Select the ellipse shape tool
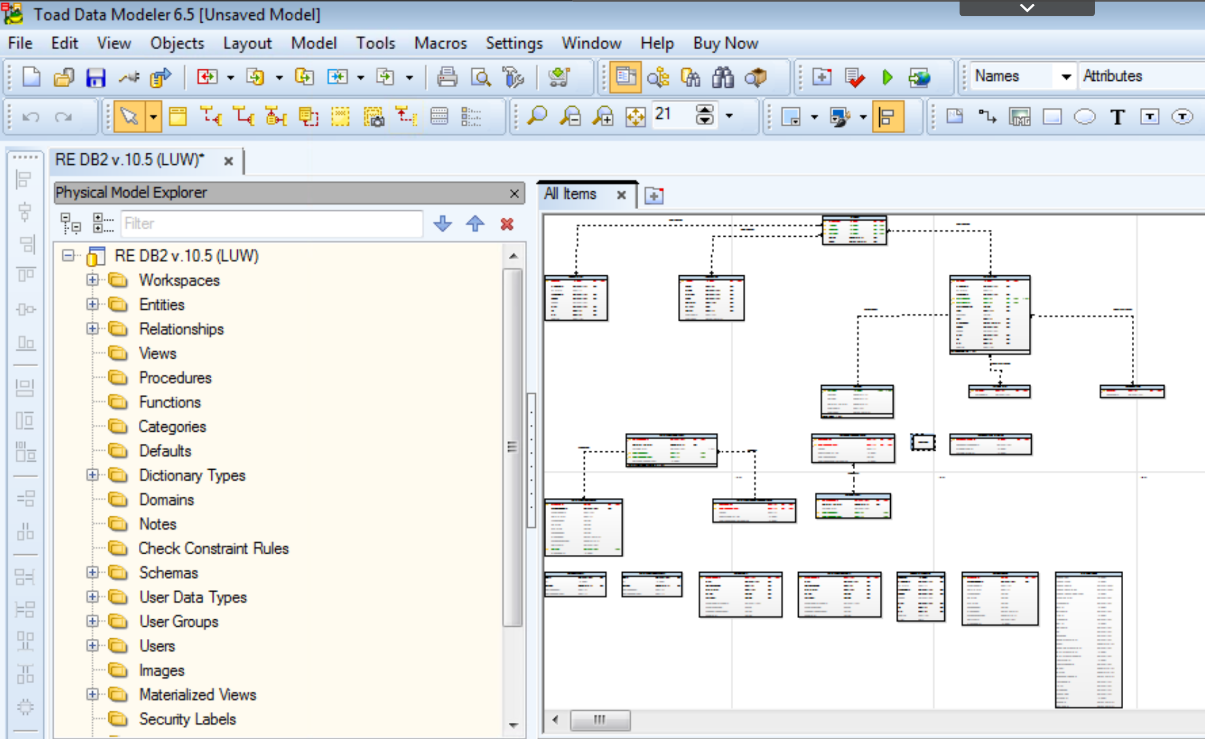1205x739 pixels. [1085, 117]
